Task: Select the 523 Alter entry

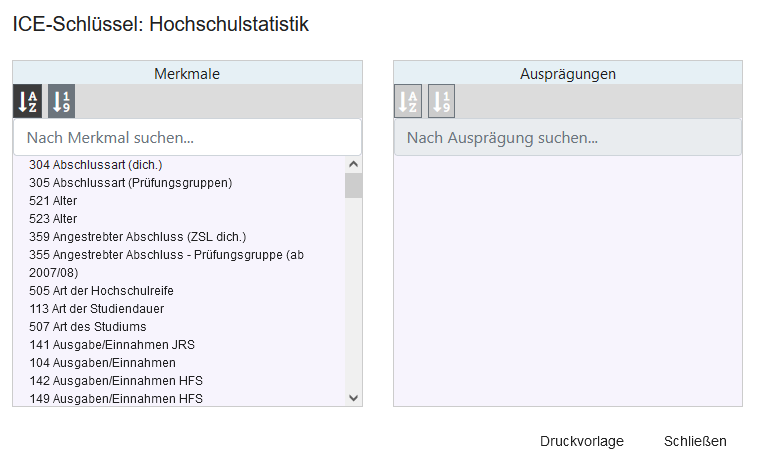Action: (53, 219)
